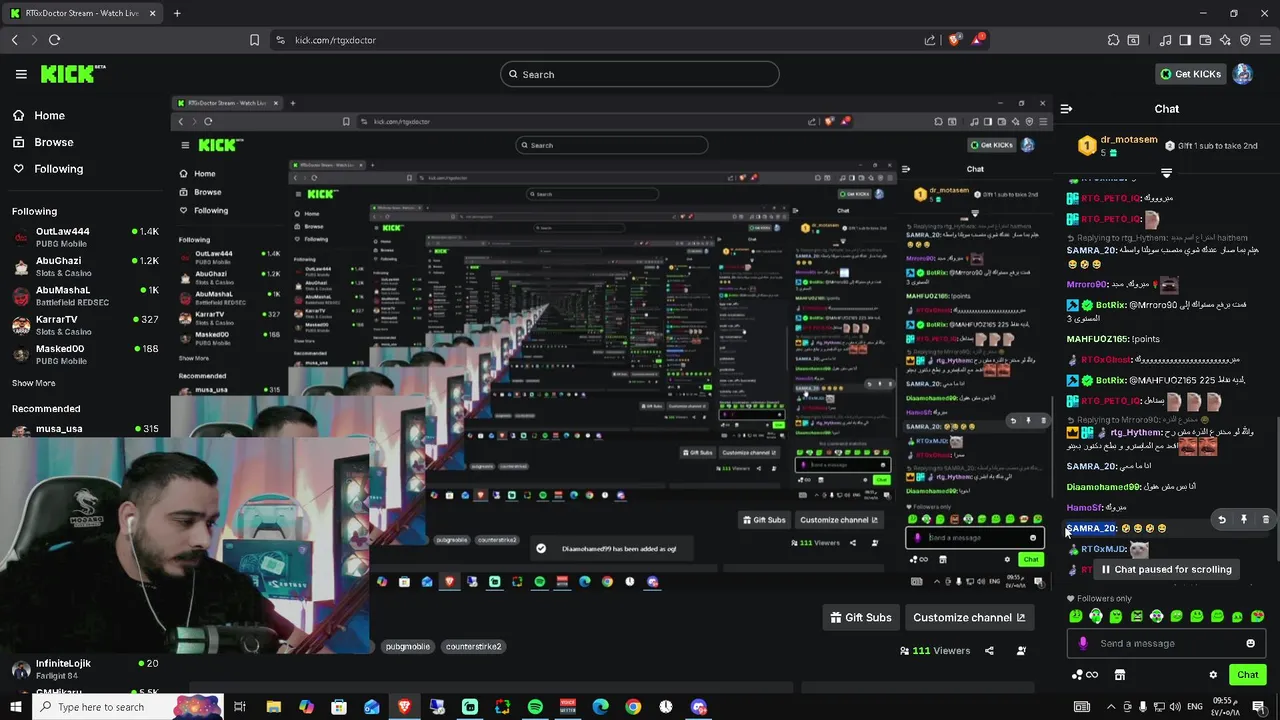The image size is (1280, 720).
Task: Click Chat send button
Action: click(1247, 675)
